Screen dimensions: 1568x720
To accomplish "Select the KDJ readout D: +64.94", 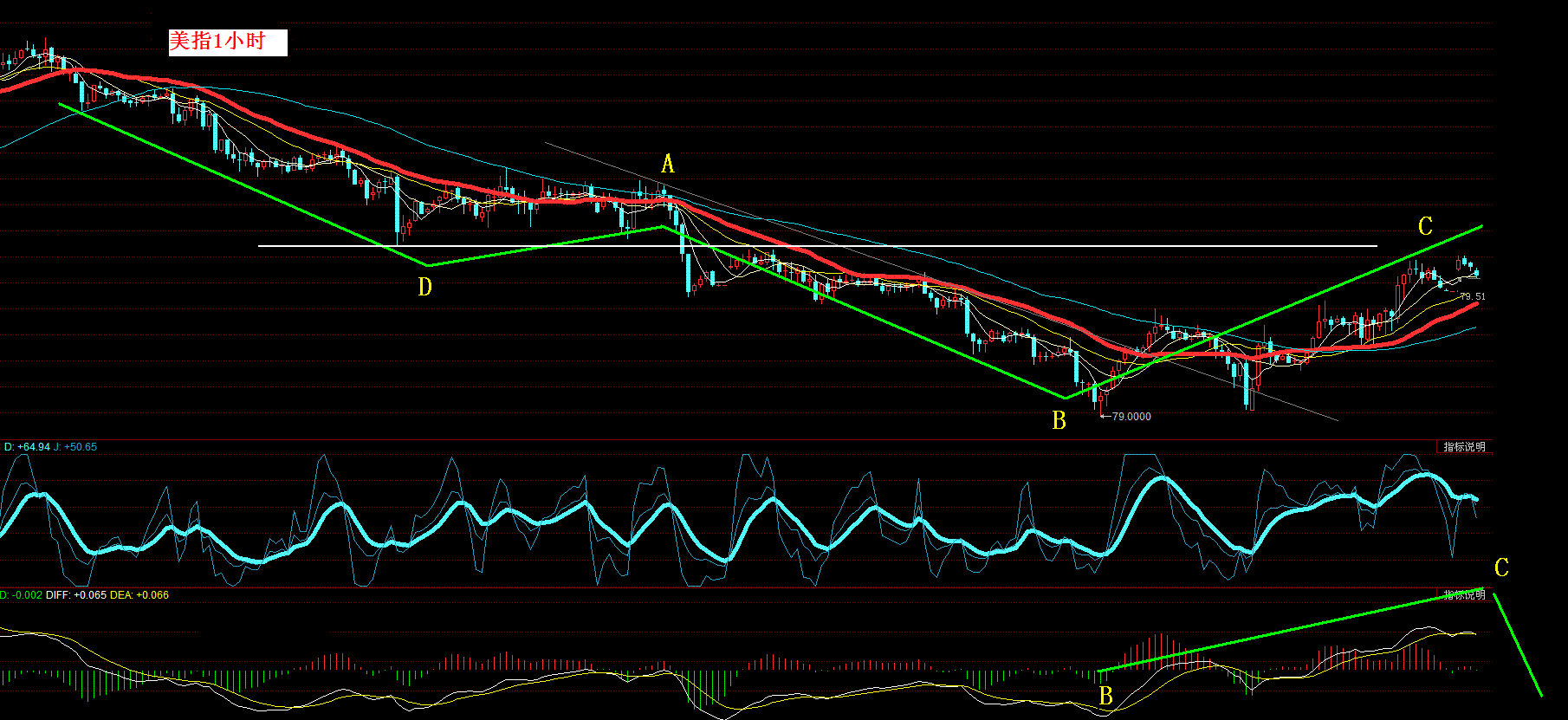I will point(27,447).
